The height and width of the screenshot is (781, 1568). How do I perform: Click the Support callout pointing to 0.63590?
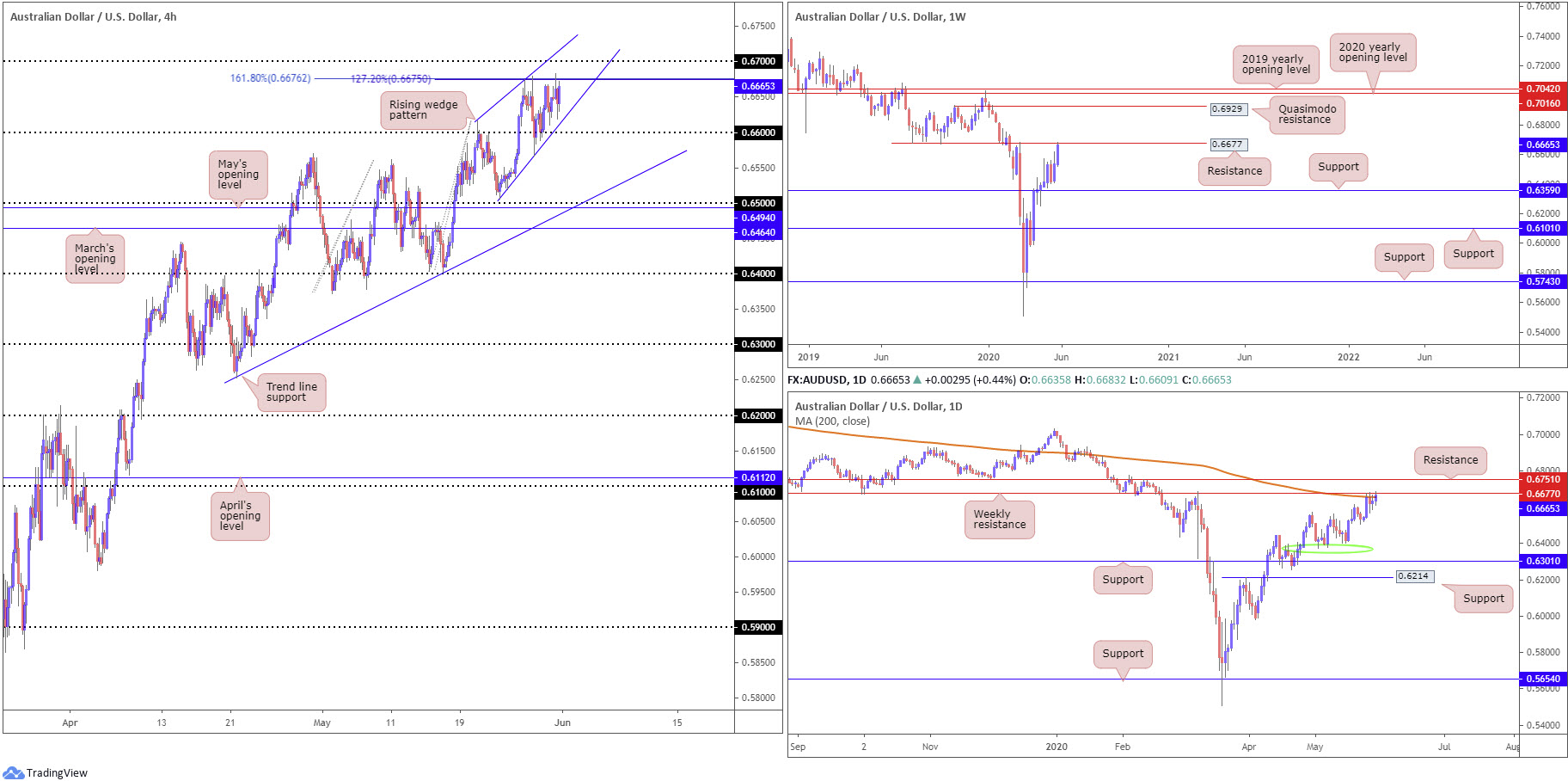coord(1338,168)
